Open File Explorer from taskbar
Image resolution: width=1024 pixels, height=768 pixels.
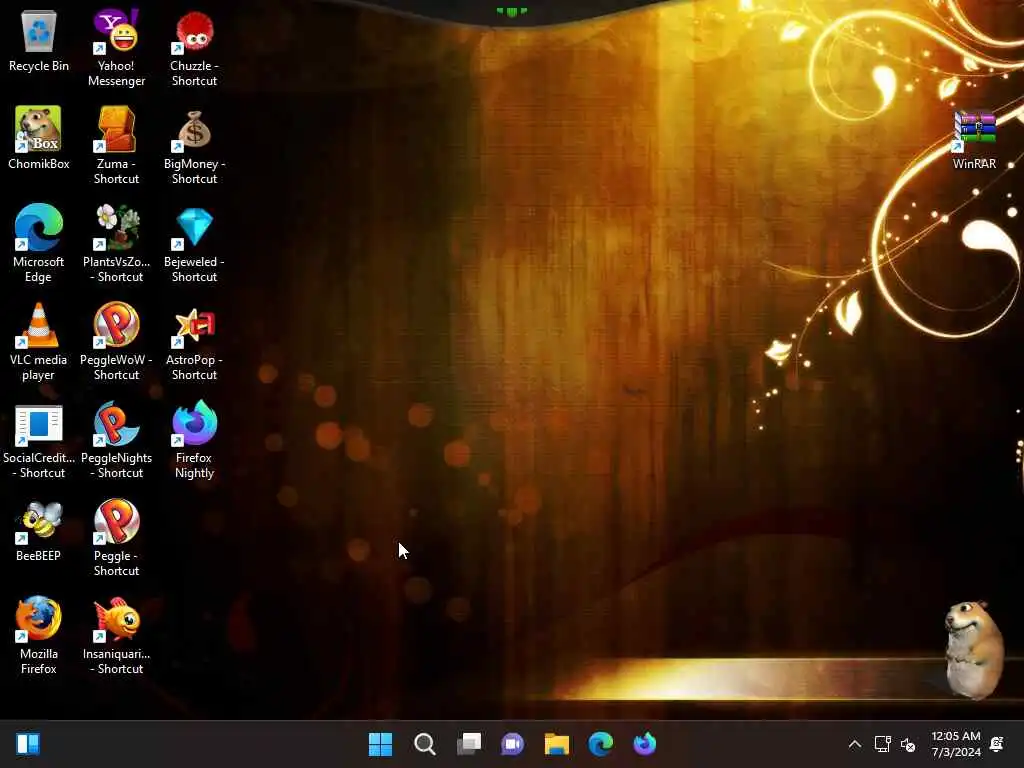tap(557, 744)
